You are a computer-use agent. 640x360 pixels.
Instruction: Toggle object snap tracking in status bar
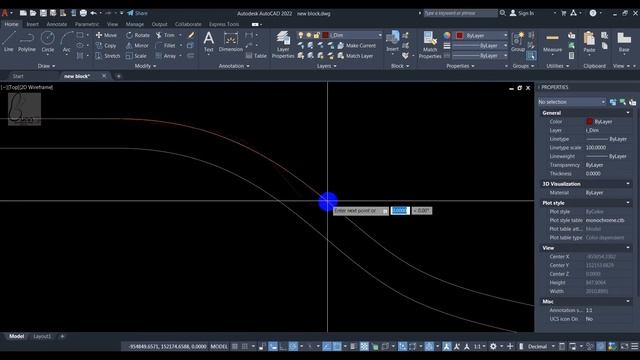(x=327, y=347)
